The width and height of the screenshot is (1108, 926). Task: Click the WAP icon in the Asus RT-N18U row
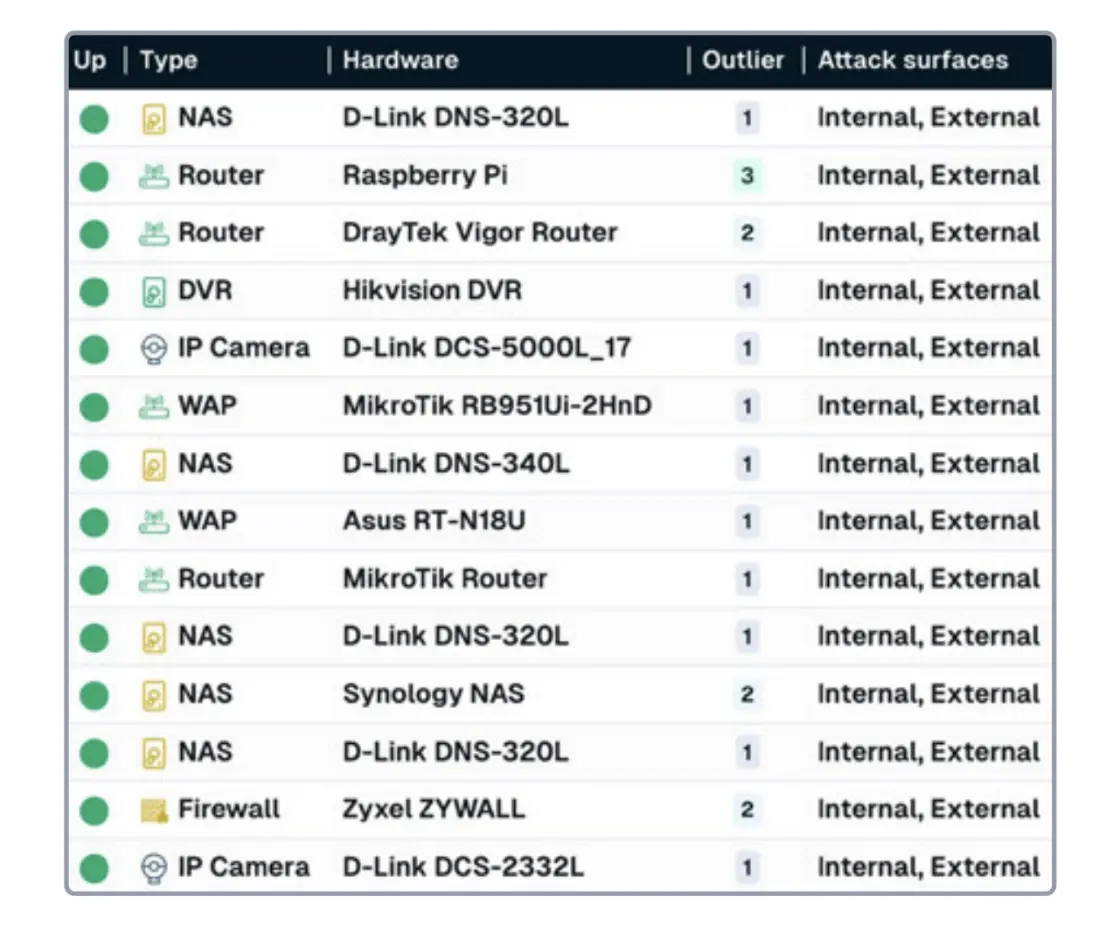153,522
